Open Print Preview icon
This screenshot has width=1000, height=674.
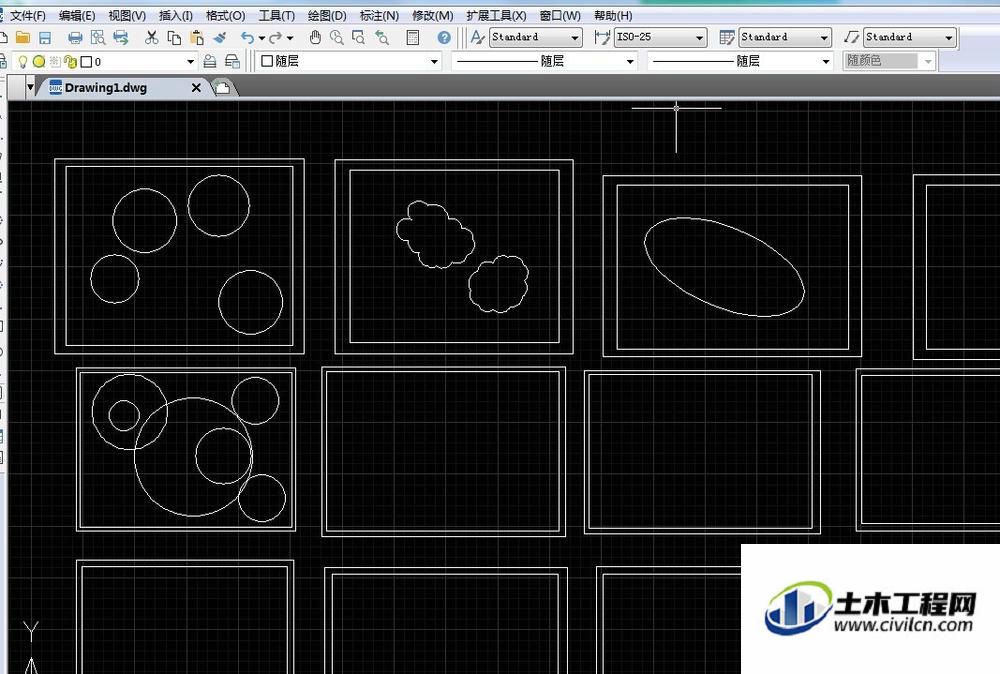pyautogui.click(x=98, y=38)
